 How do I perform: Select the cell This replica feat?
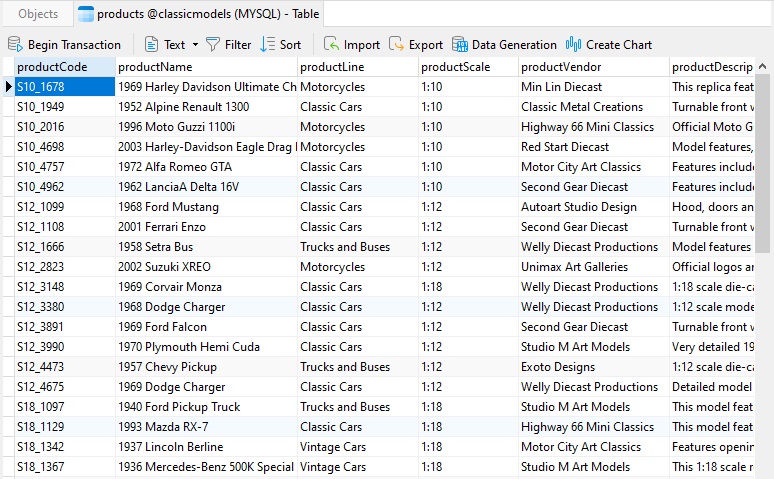(712, 87)
